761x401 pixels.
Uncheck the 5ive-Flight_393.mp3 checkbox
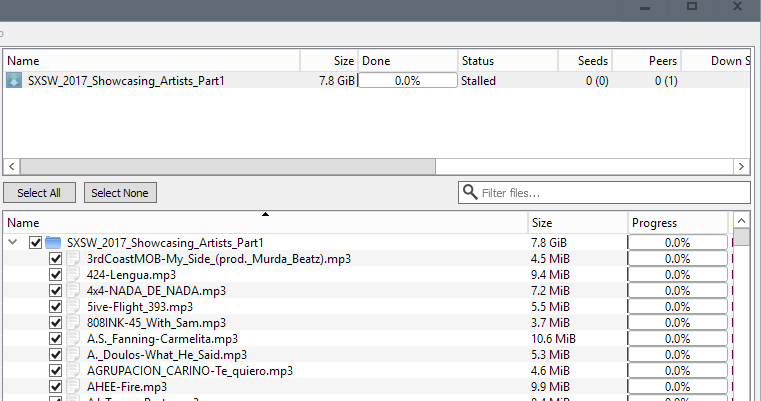pyautogui.click(x=55, y=307)
